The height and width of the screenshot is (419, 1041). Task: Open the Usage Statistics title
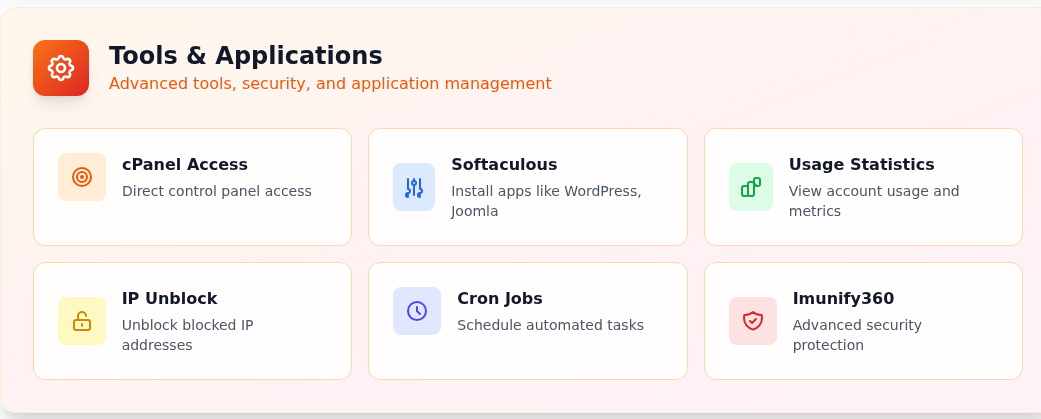861,165
